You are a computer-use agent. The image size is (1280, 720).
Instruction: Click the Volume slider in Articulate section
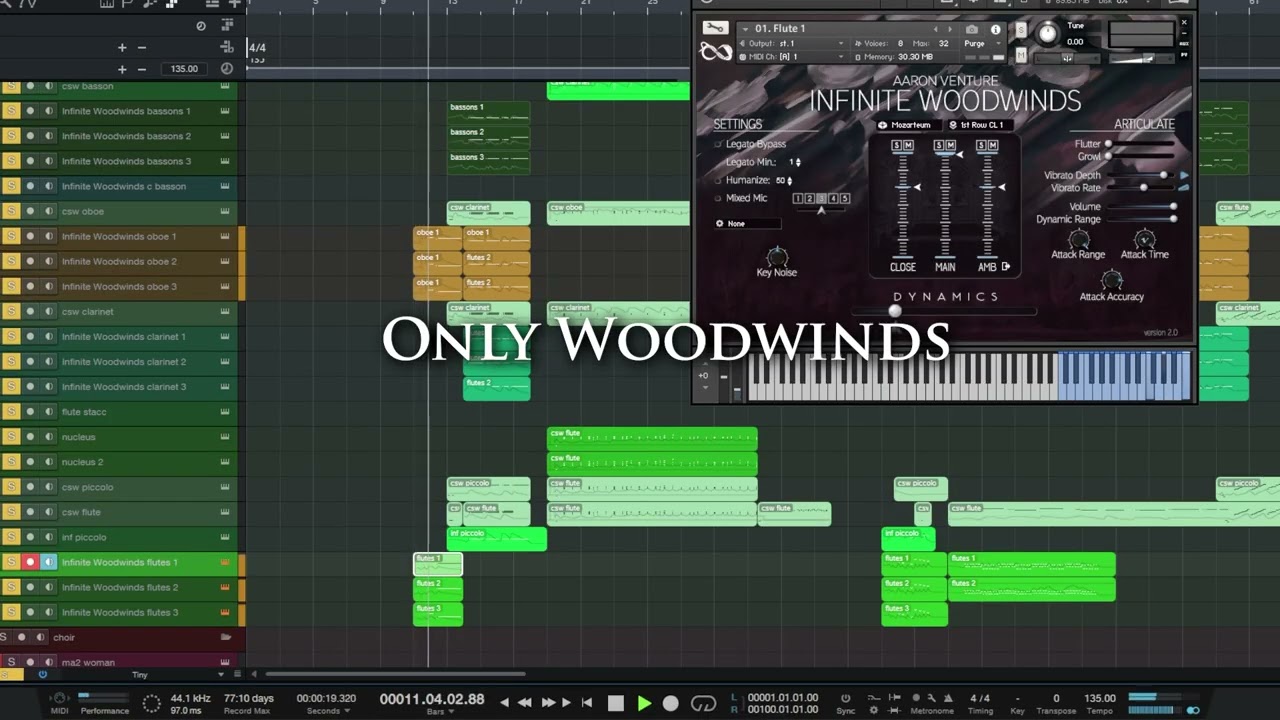pos(1140,207)
